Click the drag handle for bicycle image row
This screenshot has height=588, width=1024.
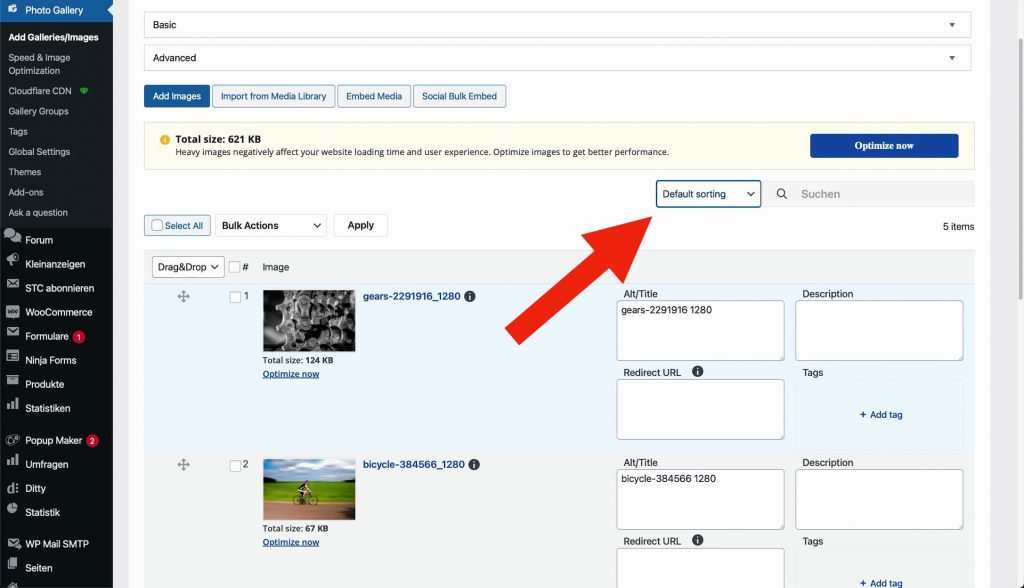pos(183,465)
